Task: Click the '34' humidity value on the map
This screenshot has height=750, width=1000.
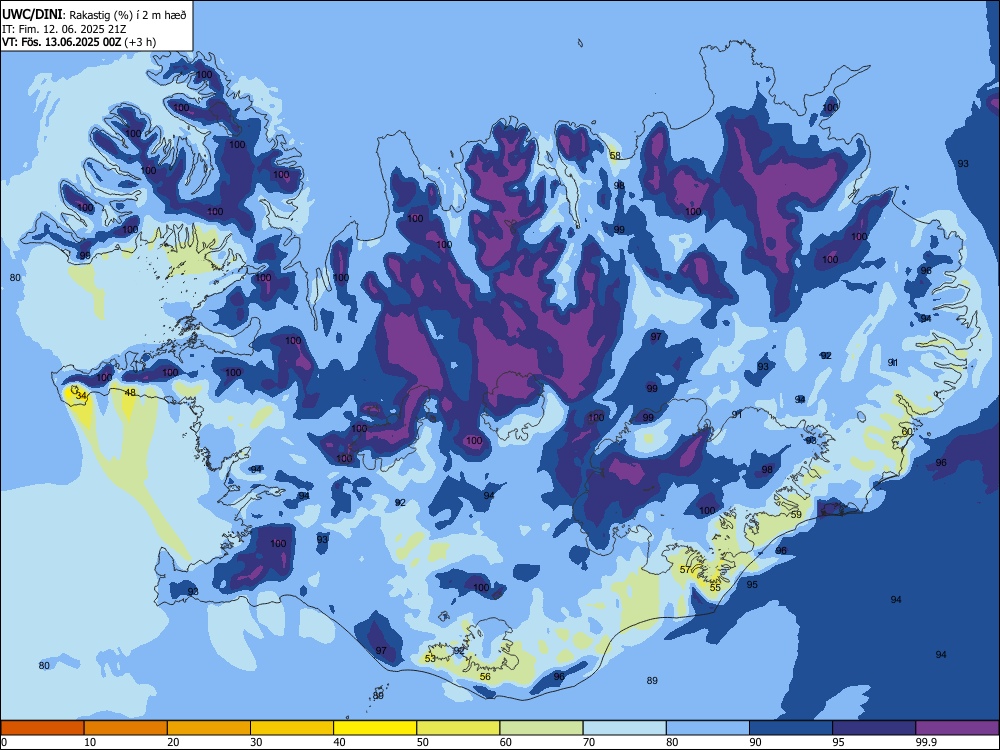Action: click(81, 396)
